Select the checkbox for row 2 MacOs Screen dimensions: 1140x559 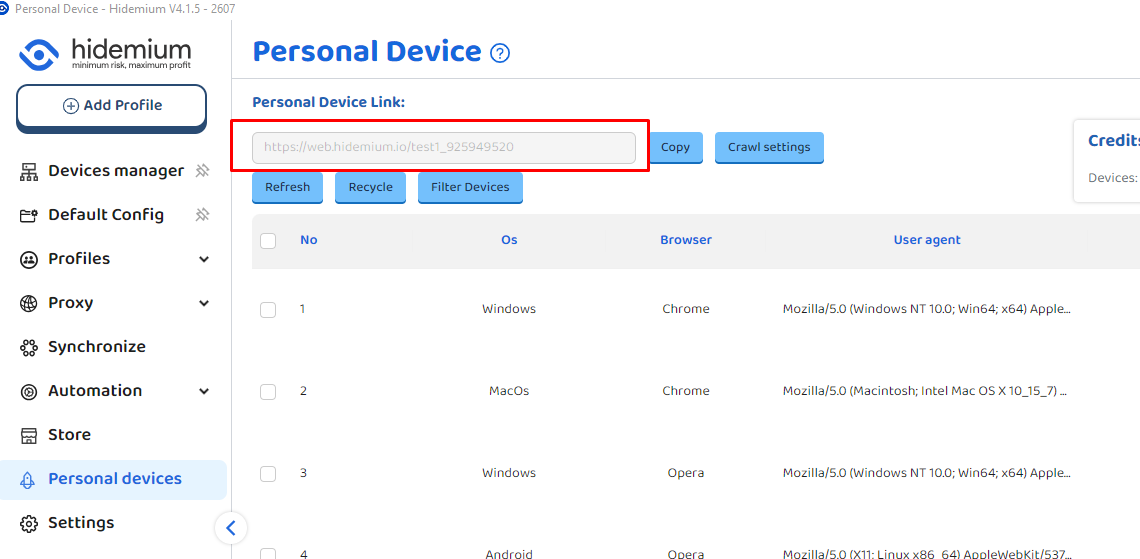click(x=268, y=392)
